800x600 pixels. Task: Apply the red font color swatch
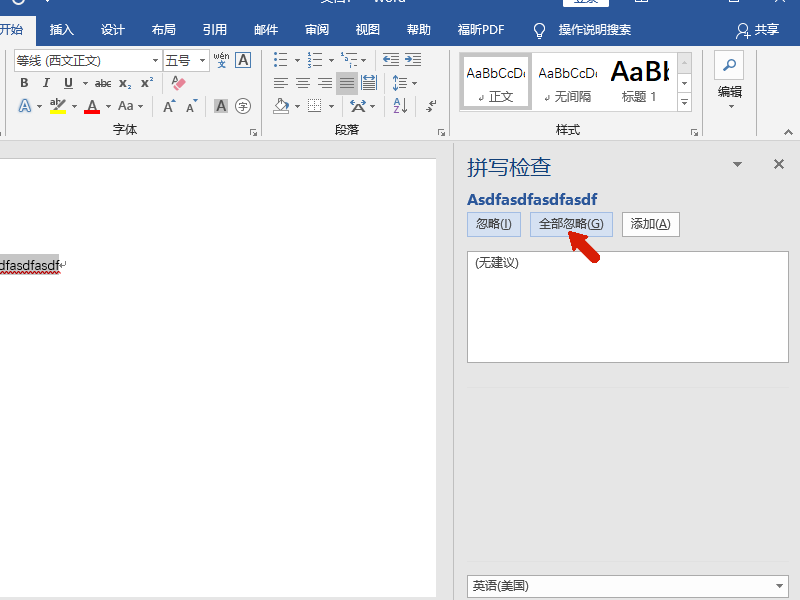(92, 106)
